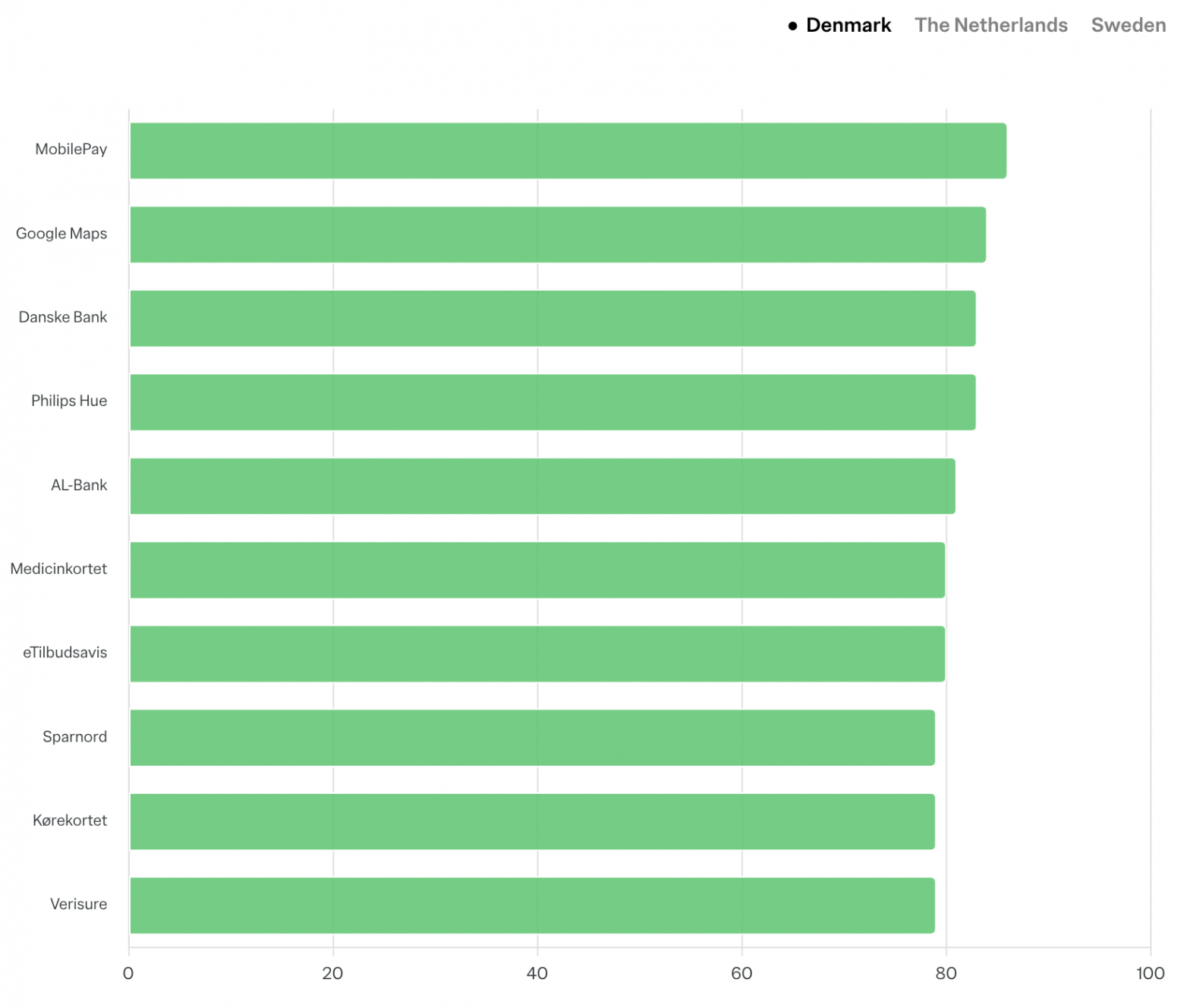Click the Verisure bar
The image size is (1184, 1008).
[532, 906]
